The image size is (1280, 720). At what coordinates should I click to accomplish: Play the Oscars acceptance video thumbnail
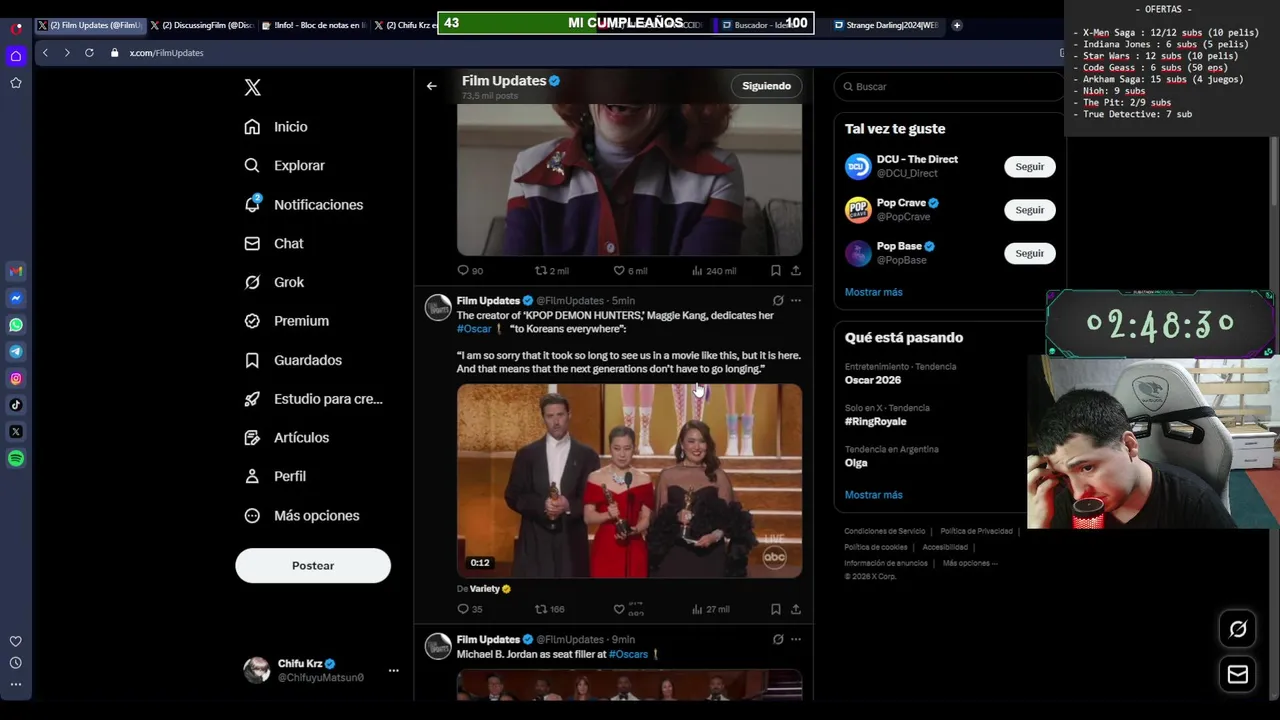click(x=629, y=481)
